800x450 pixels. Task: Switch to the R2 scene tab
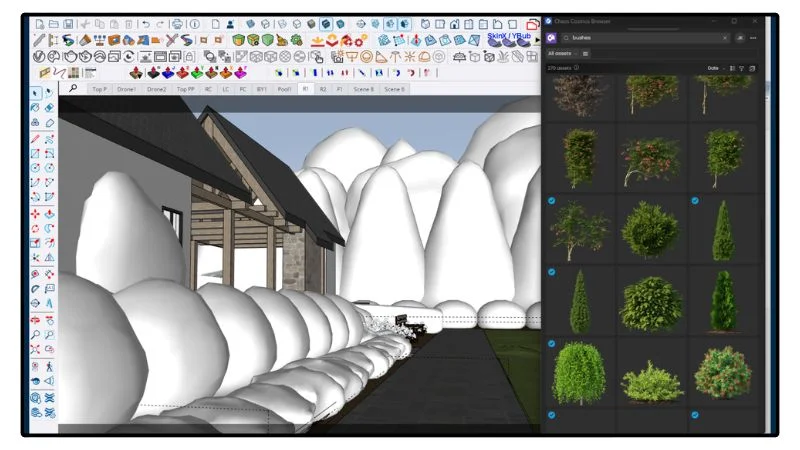[x=323, y=89]
